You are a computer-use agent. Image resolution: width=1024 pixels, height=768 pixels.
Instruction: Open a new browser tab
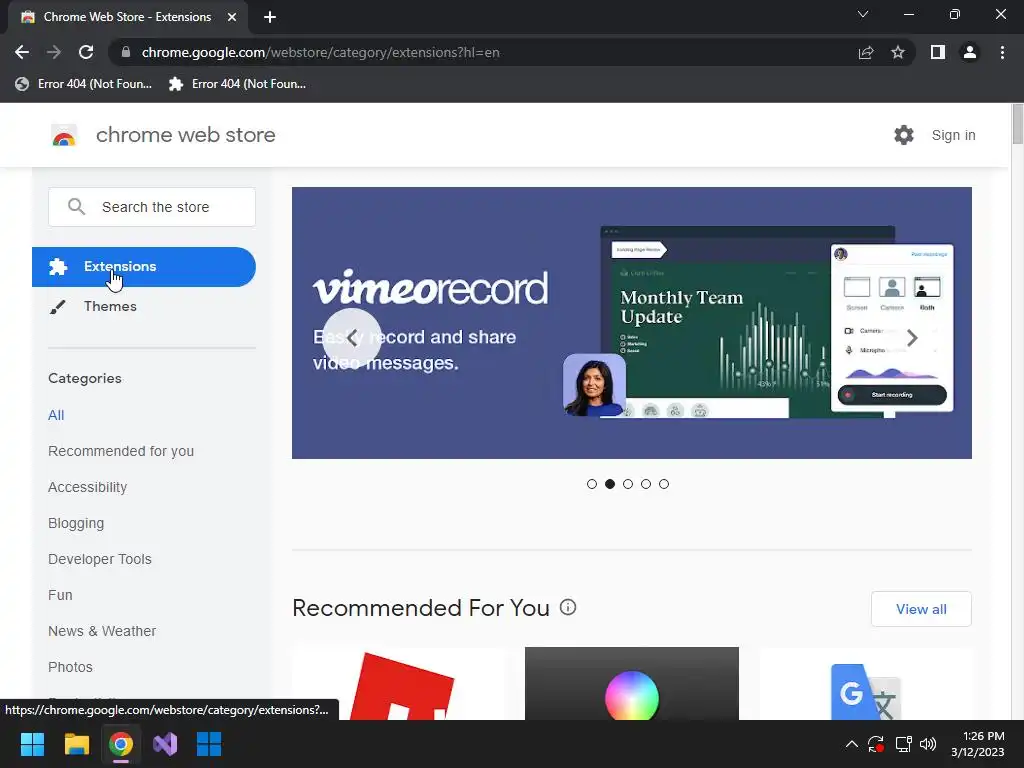click(270, 17)
